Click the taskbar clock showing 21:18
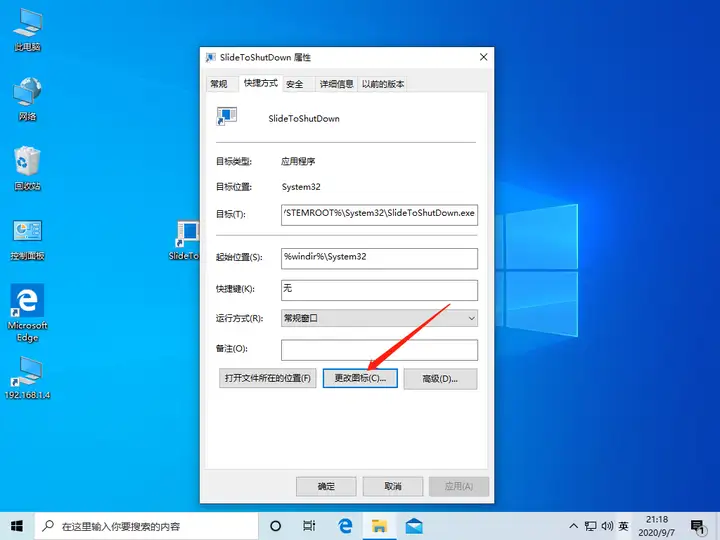The width and height of the screenshot is (720, 540). [657, 526]
